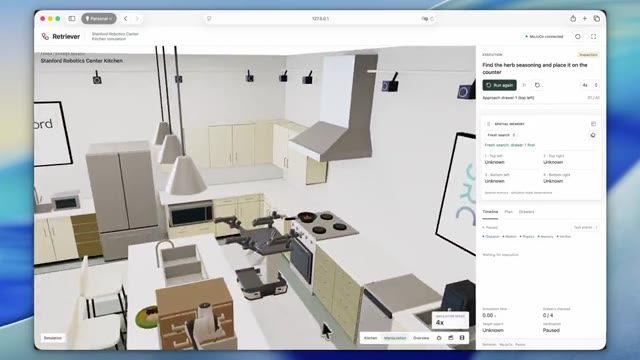Select the Overview camera view
The image size is (640, 360).
pos(421,338)
